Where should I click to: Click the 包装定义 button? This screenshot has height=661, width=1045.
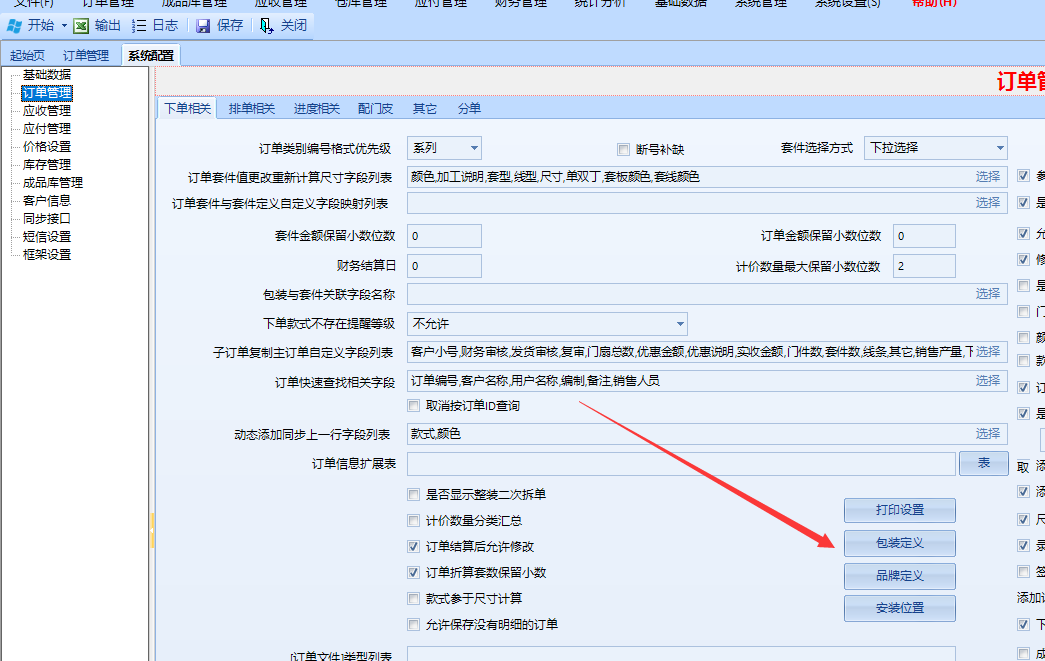pyautogui.click(x=899, y=543)
